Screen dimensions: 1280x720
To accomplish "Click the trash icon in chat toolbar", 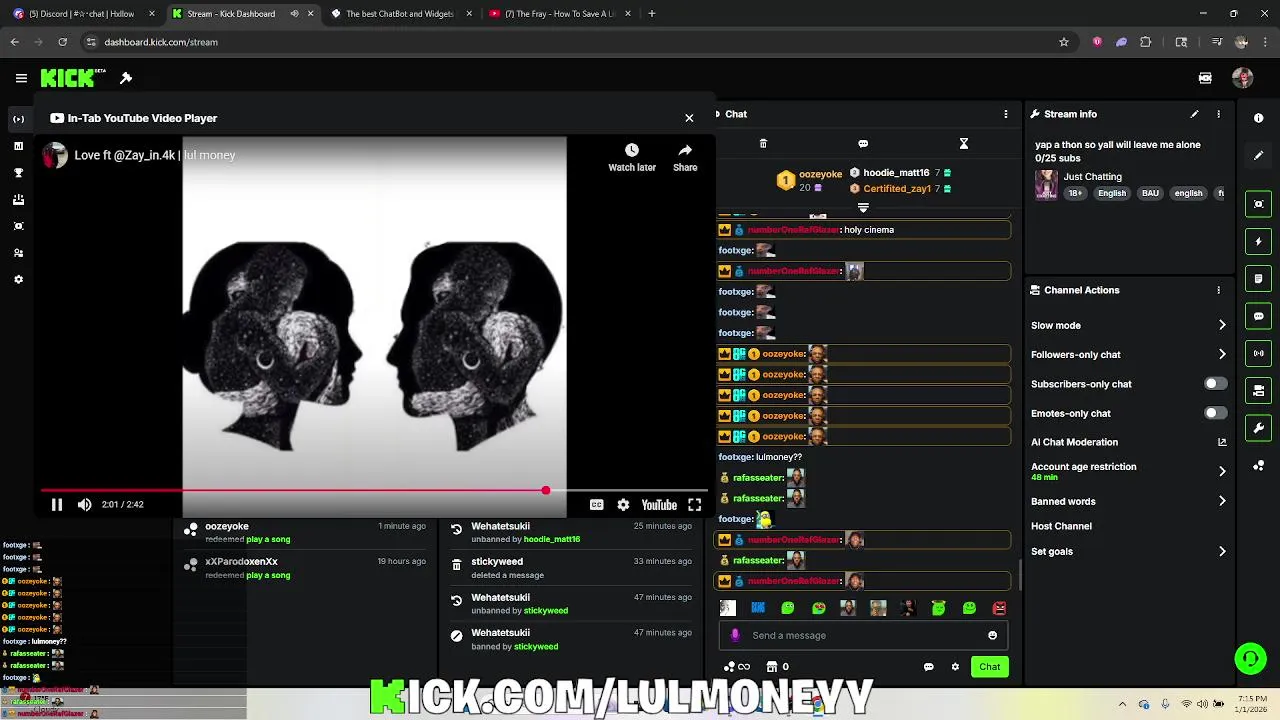I will point(763,144).
